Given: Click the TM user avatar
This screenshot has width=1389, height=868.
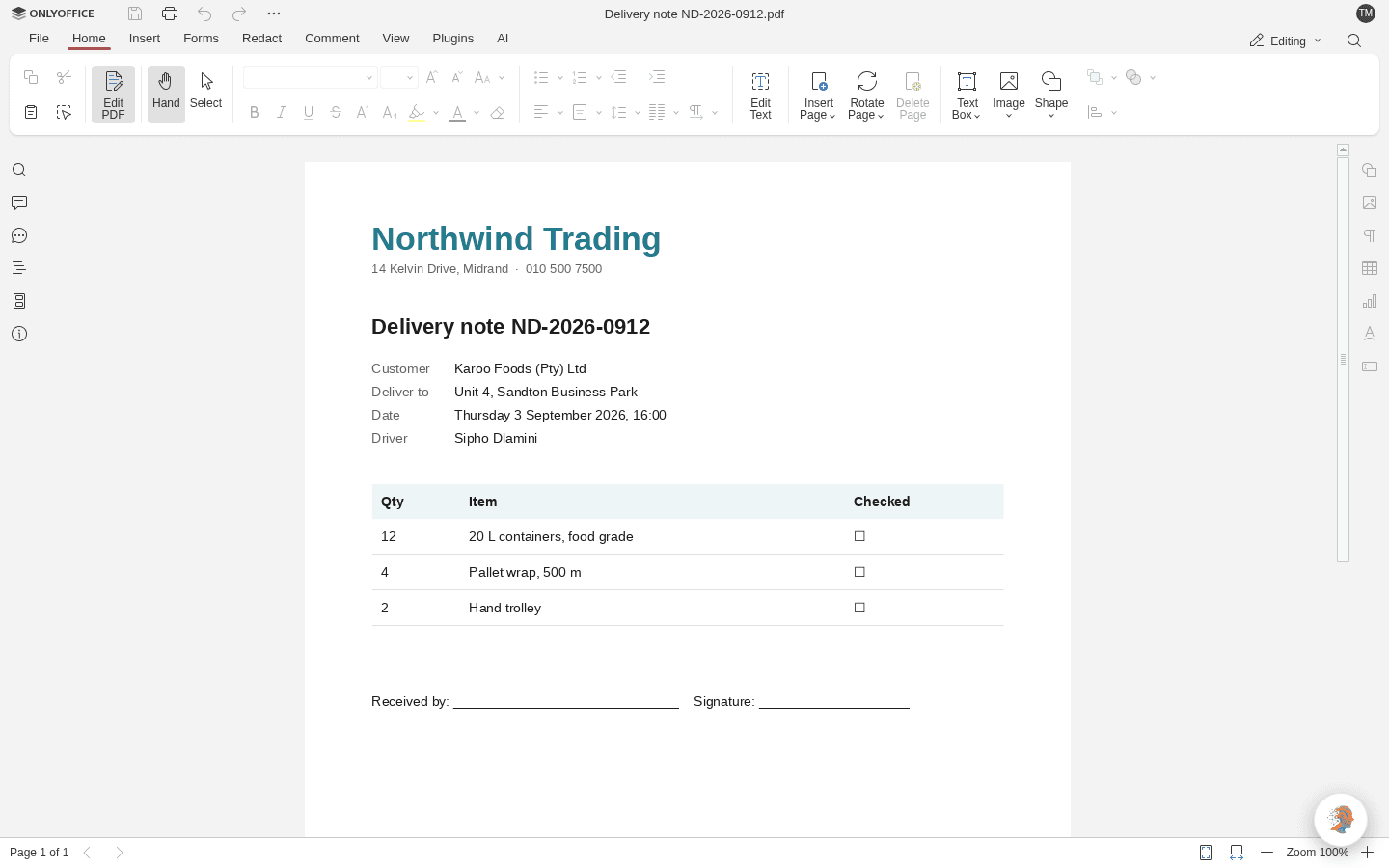Looking at the screenshot, I should coord(1365,14).
